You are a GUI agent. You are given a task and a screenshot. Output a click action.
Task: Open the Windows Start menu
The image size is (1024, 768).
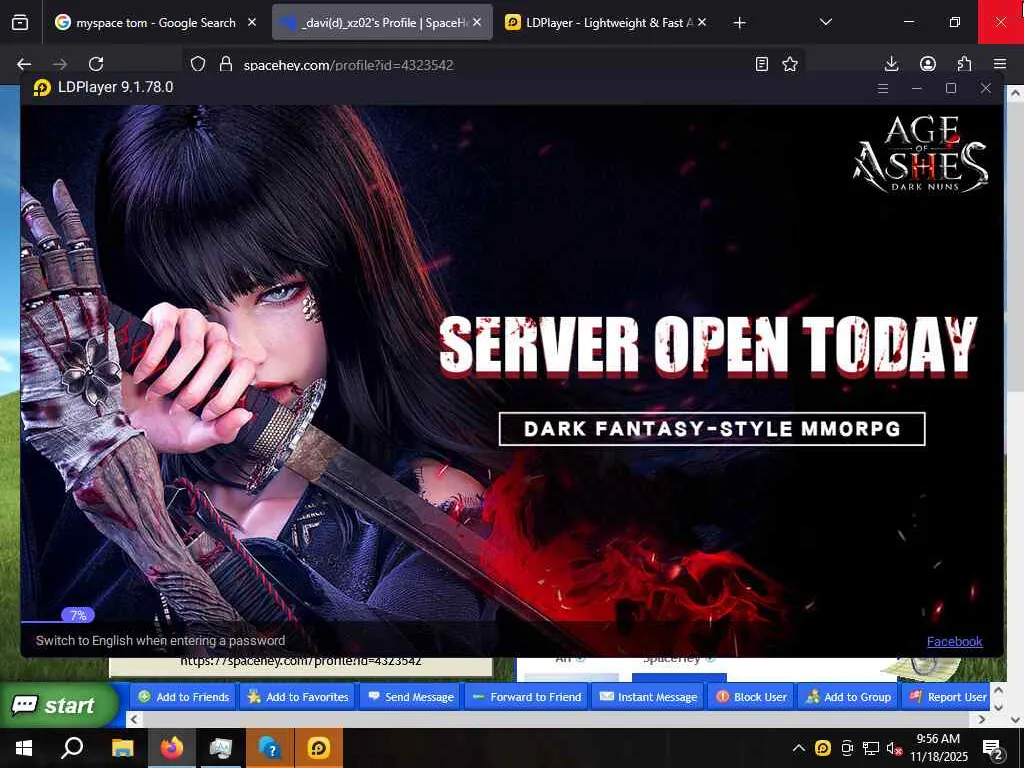(24, 748)
